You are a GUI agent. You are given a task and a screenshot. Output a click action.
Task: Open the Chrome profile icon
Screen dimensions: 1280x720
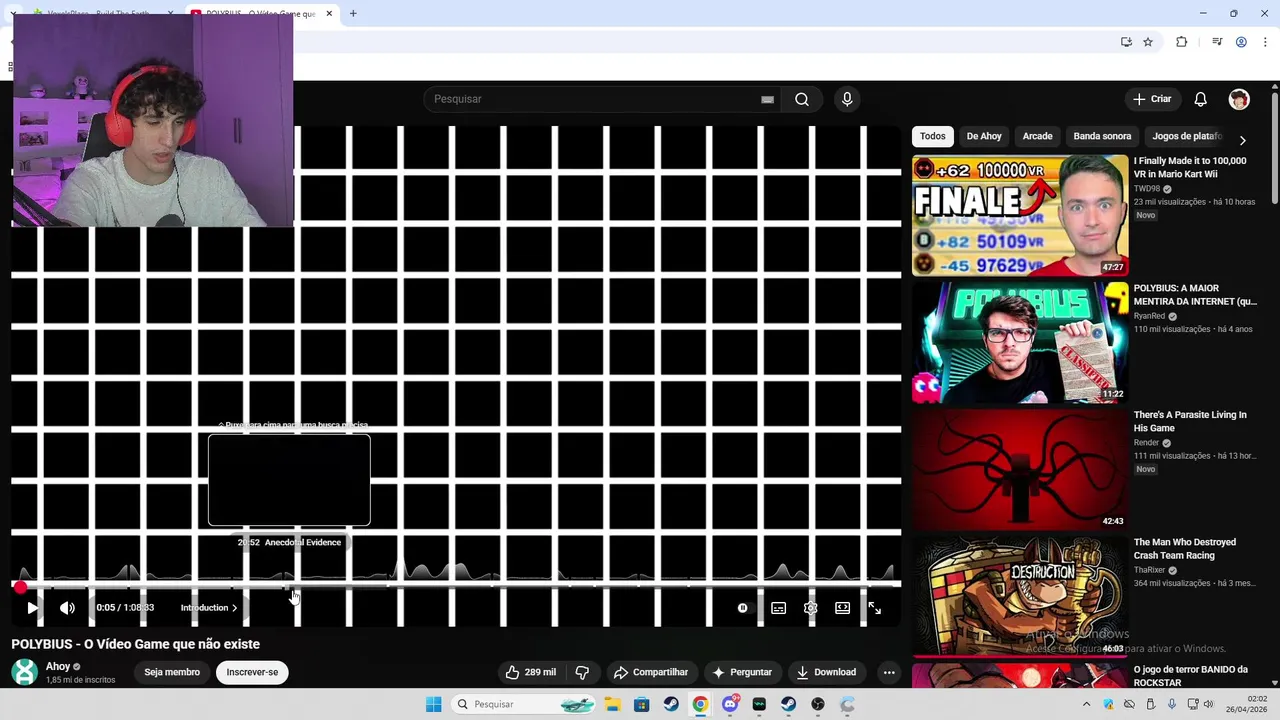pyautogui.click(x=1241, y=42)
